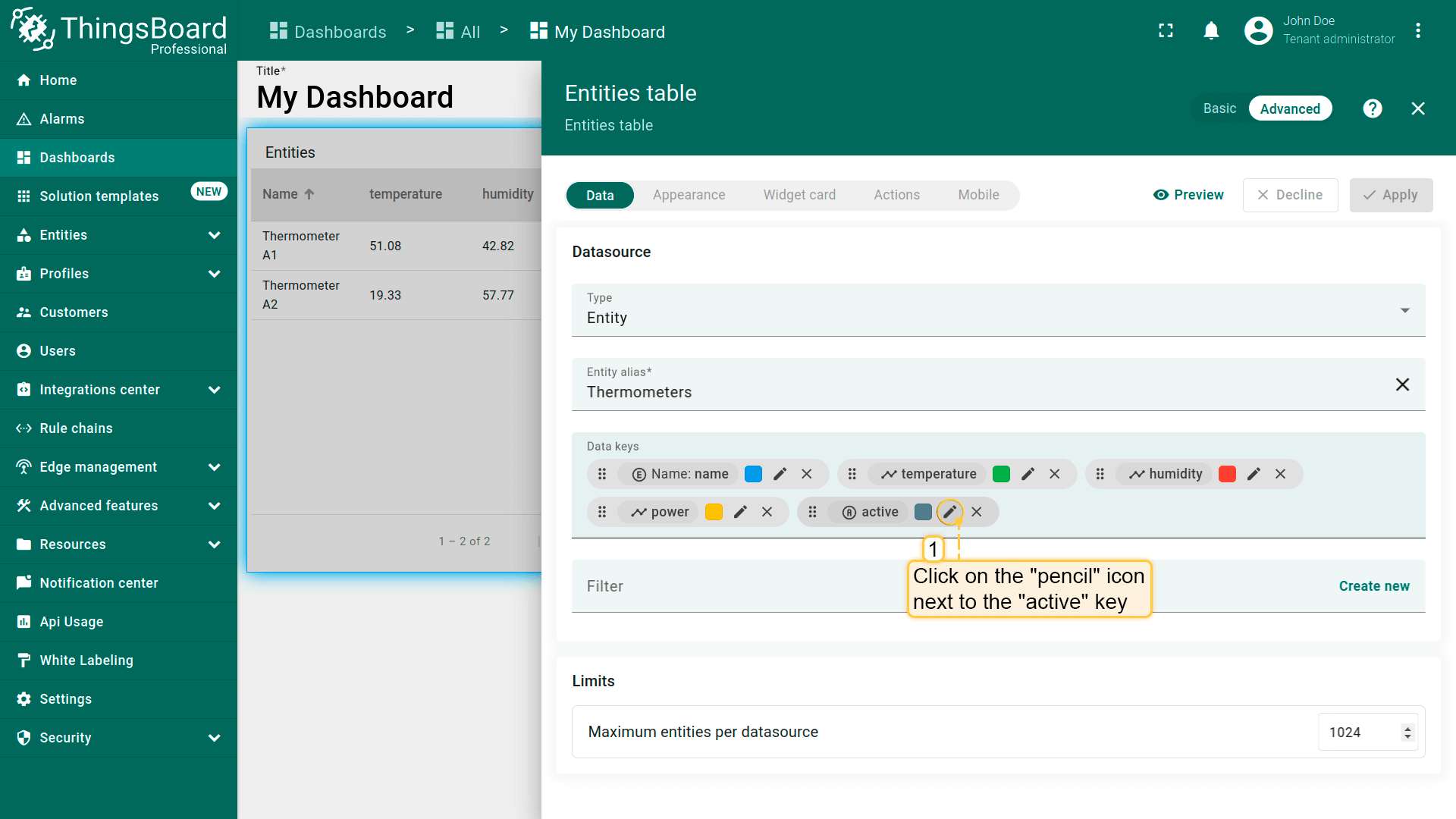The height and width of the screenshot is (819, 1456).
Task: Click the notifications bell icon
Action: (1211, 31)
